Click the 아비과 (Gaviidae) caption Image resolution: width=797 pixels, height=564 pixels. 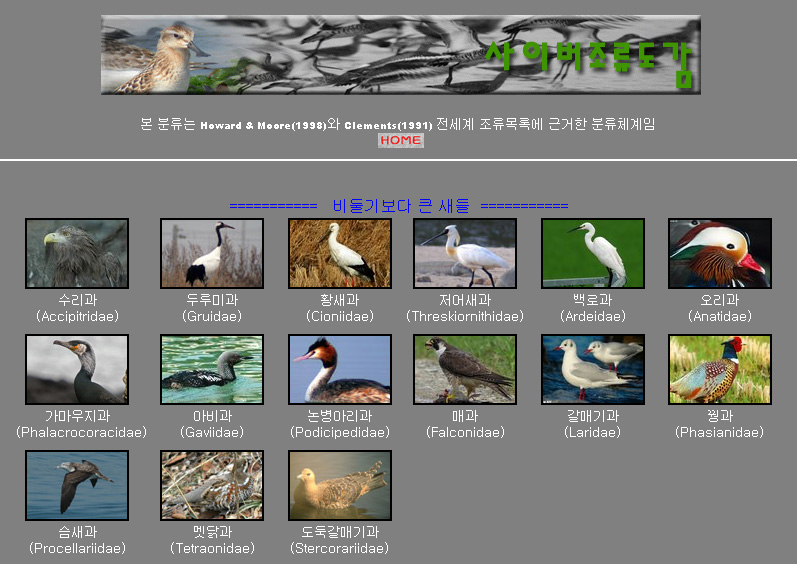coord(212,424)
